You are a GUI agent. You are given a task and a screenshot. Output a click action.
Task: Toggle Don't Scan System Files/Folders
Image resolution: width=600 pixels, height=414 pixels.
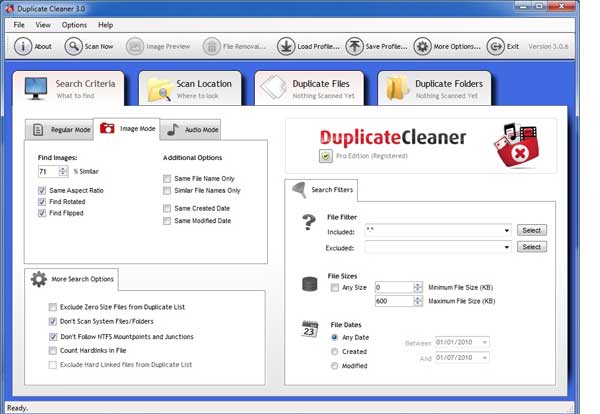click(53, 321)
